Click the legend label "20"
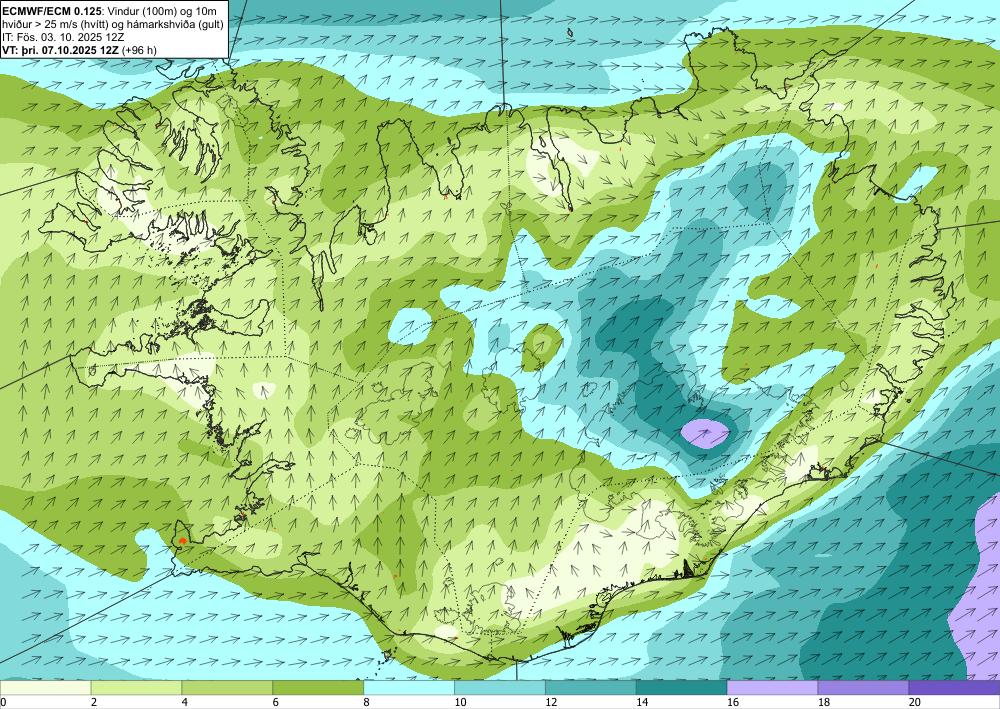This screenshot has width=1000, height=709. [915, 702]
